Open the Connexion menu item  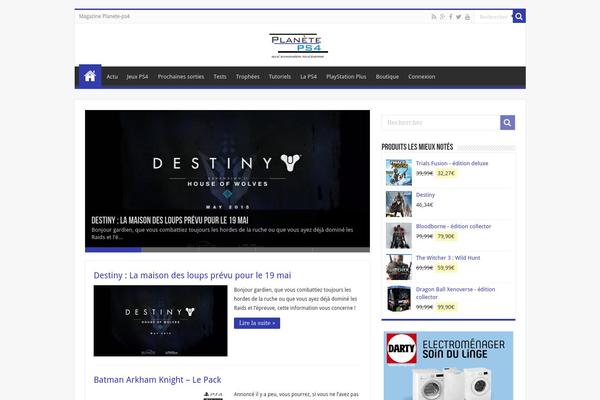point(422,77)
